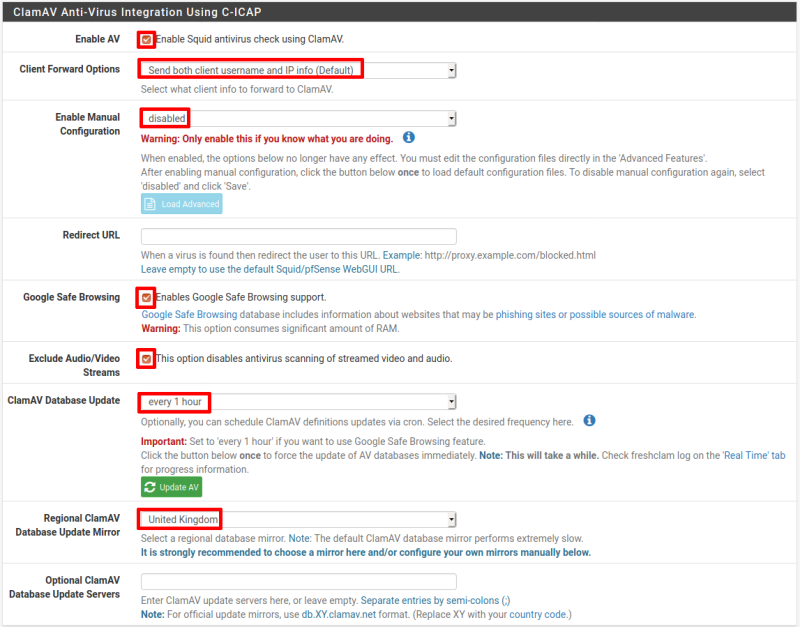
Task: Click the Optional ClamAV Database Update Servers field
Action: 298,581
